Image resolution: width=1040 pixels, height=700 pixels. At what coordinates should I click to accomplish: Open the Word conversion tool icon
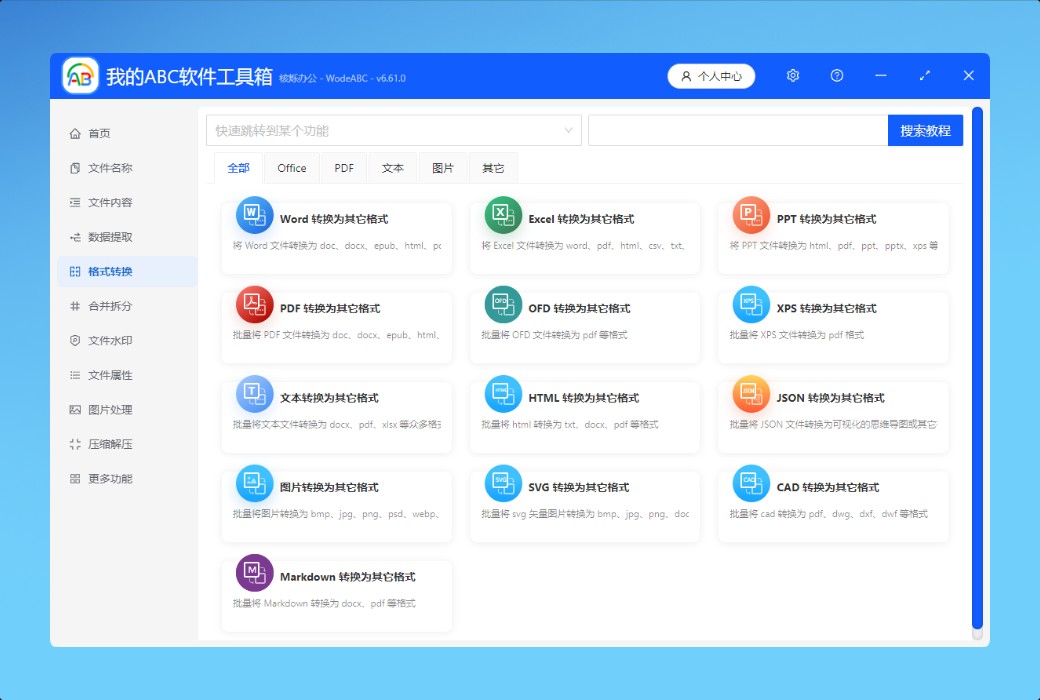(x=254, y=215)
